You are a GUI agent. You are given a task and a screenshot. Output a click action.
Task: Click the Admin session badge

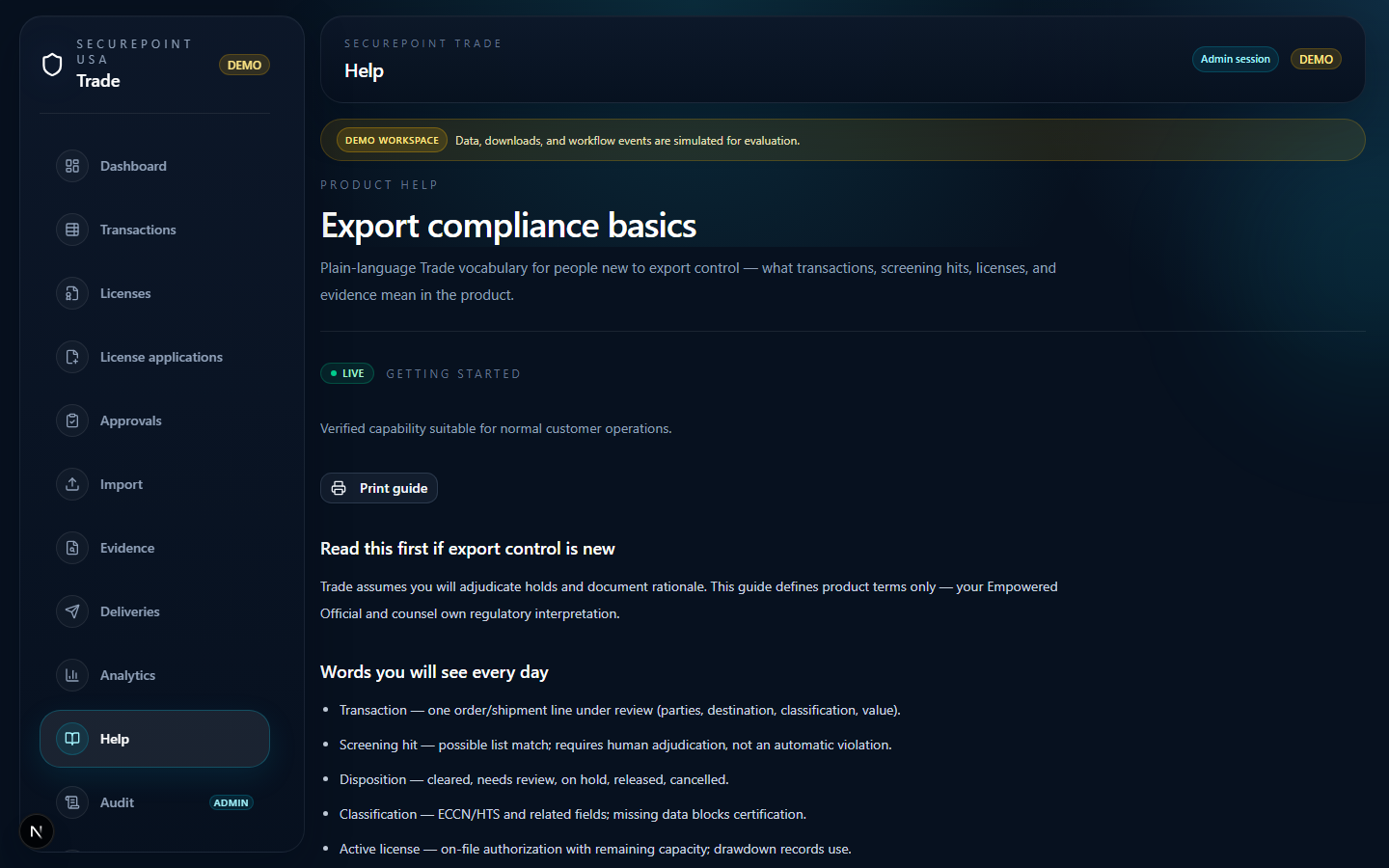[x=1235, y=59]
